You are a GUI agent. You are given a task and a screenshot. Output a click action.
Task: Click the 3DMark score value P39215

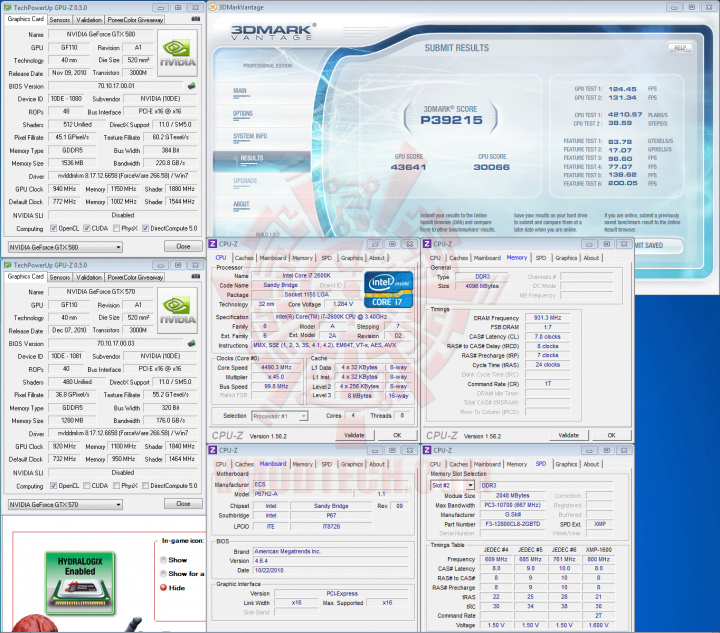click(x=451, y=120)
